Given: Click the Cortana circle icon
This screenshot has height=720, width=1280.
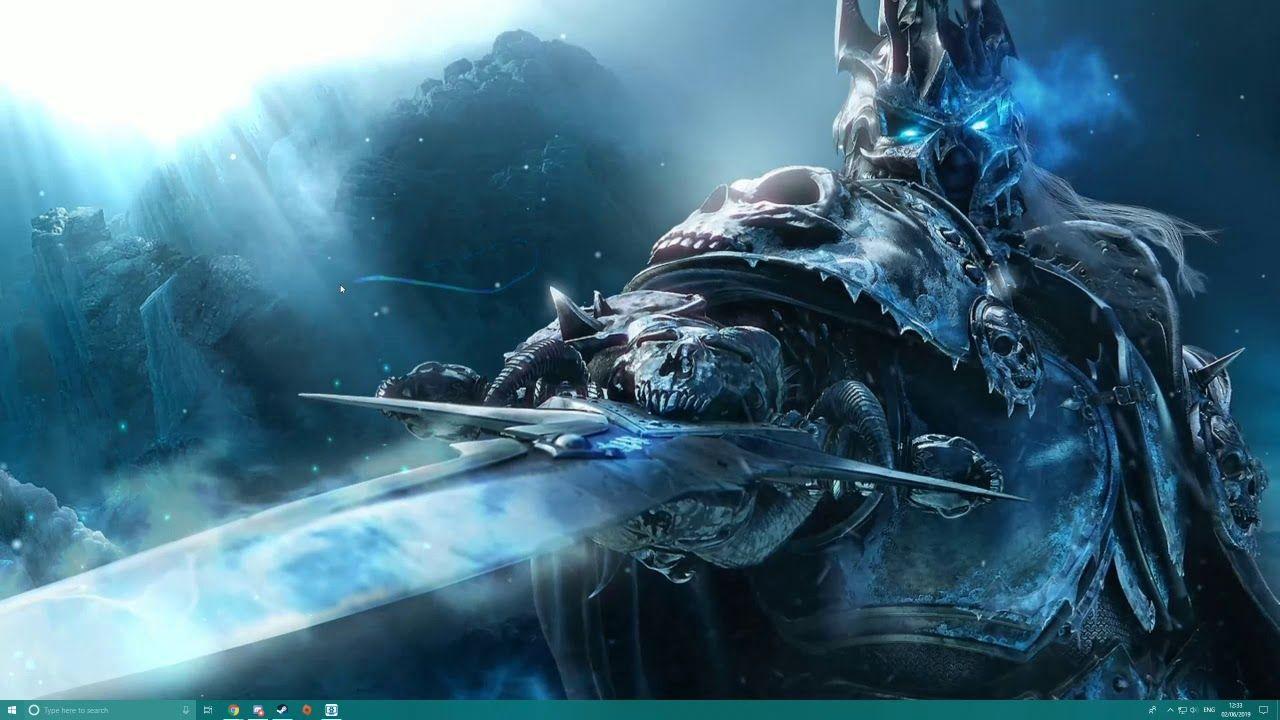Looking at the screenshot, I should (34, 710).
